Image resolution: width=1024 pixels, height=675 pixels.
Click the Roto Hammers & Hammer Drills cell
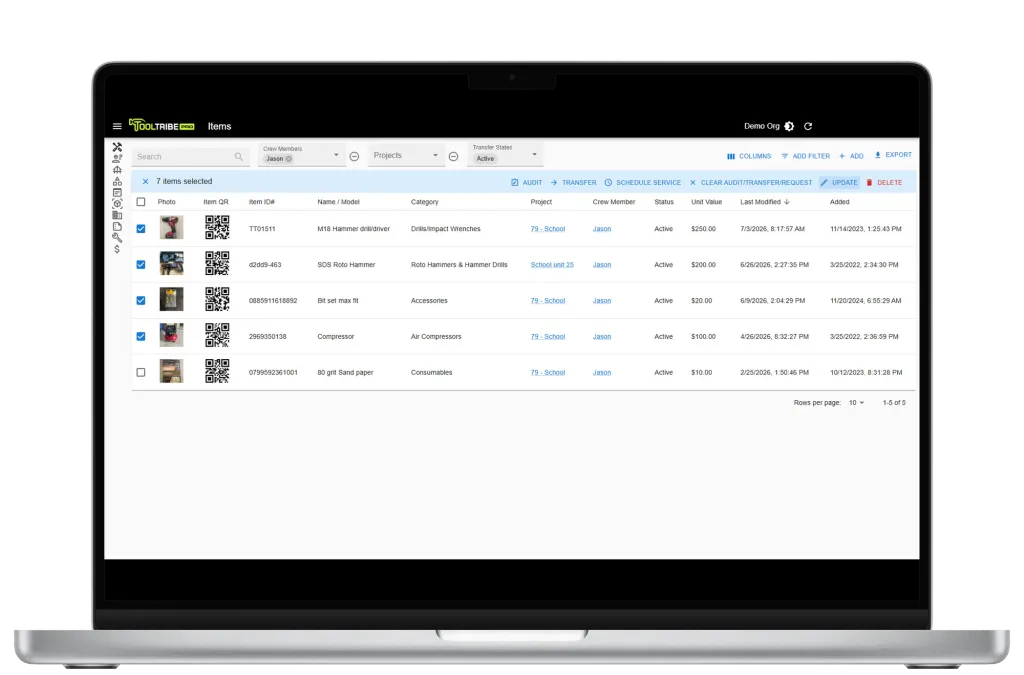[x=459, y=265]
